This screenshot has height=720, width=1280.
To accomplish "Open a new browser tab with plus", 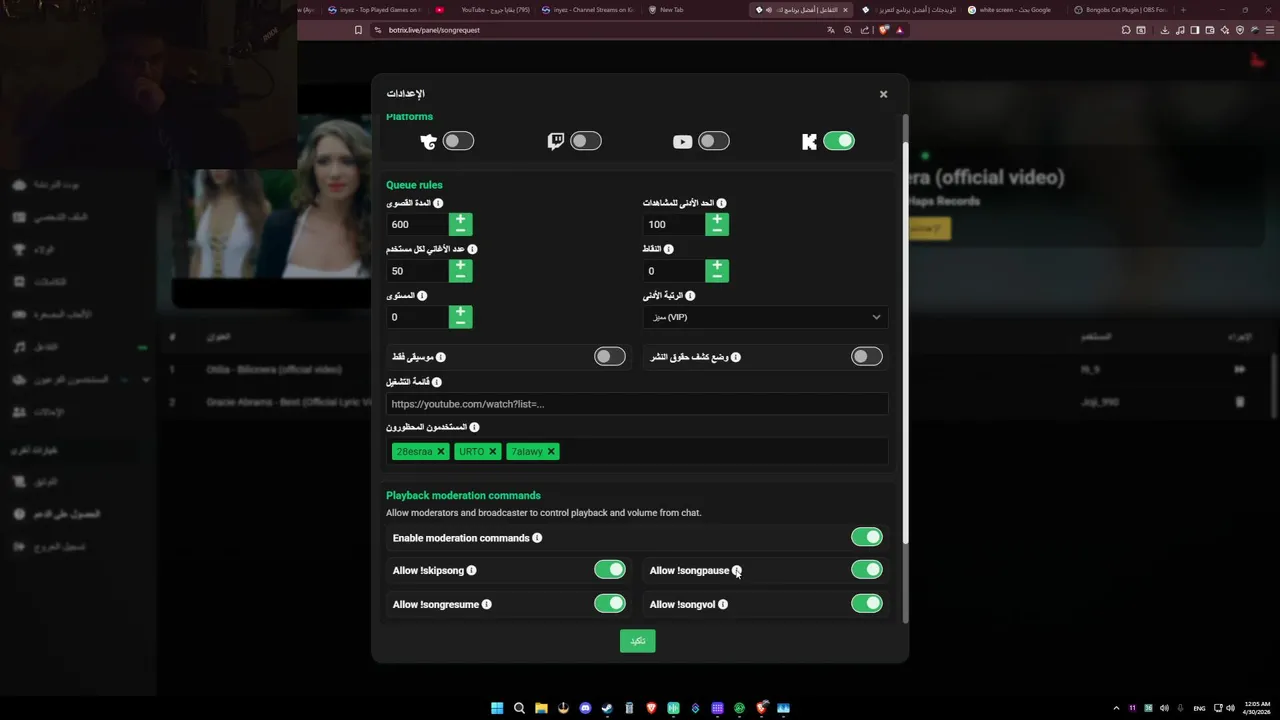I will pos(1183,10).
